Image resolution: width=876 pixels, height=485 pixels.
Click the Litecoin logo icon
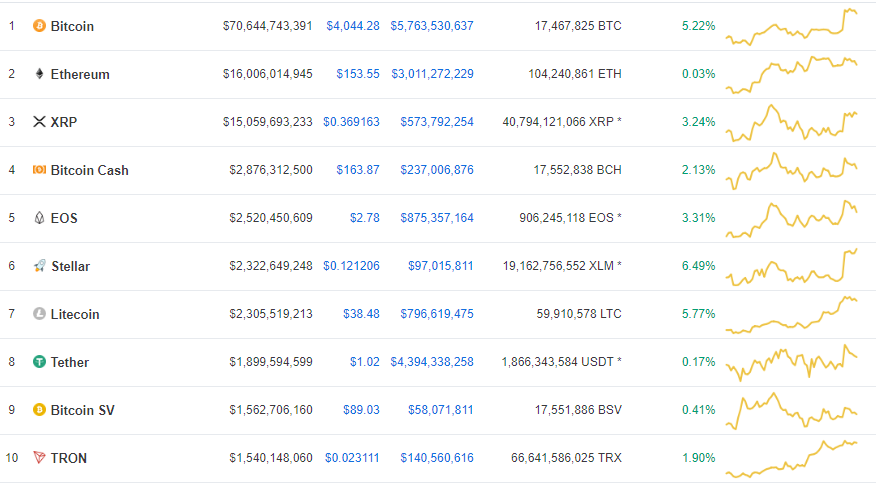pos(40,314)
